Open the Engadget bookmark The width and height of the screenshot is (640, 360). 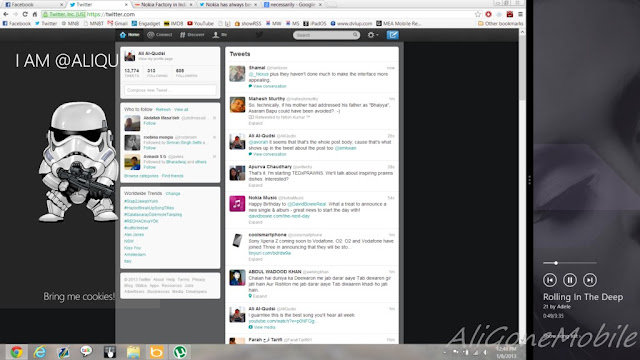pyautogui.click(x=146, y=24)
